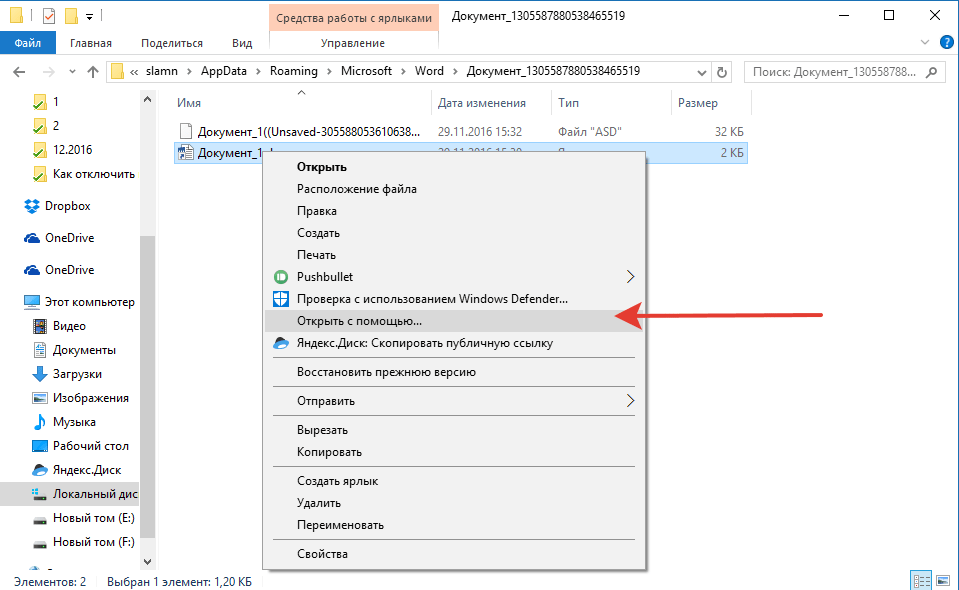Expand the Pushbullet submenu arrow
Image resolution: width=959 pixels, height=590 pixels.
pos(630,277)
